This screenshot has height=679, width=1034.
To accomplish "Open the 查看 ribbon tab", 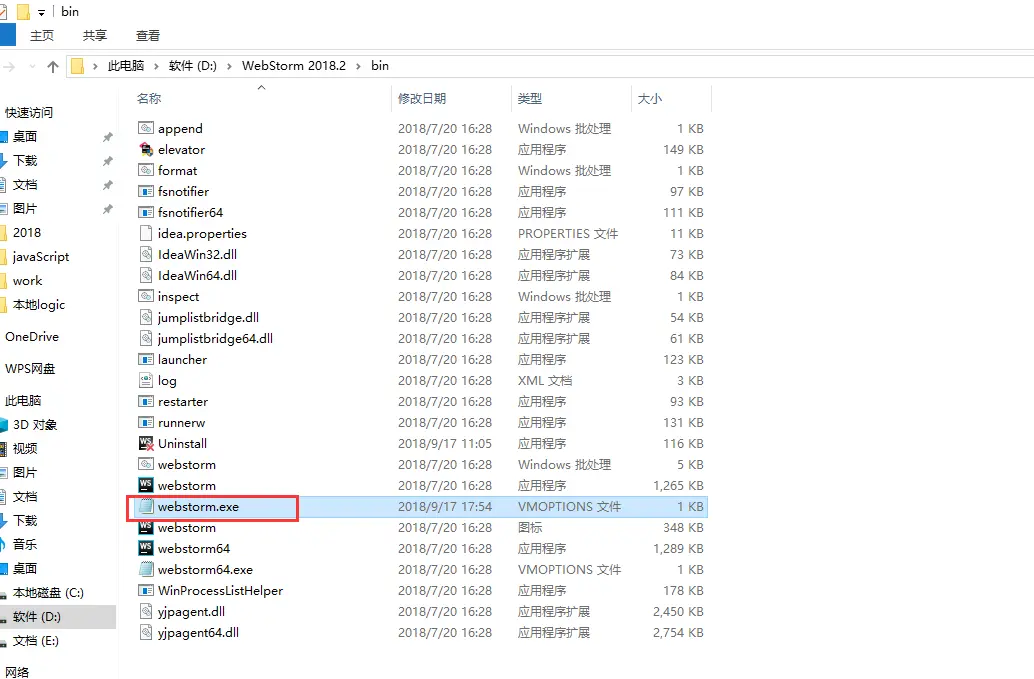I will pos(148,36).
